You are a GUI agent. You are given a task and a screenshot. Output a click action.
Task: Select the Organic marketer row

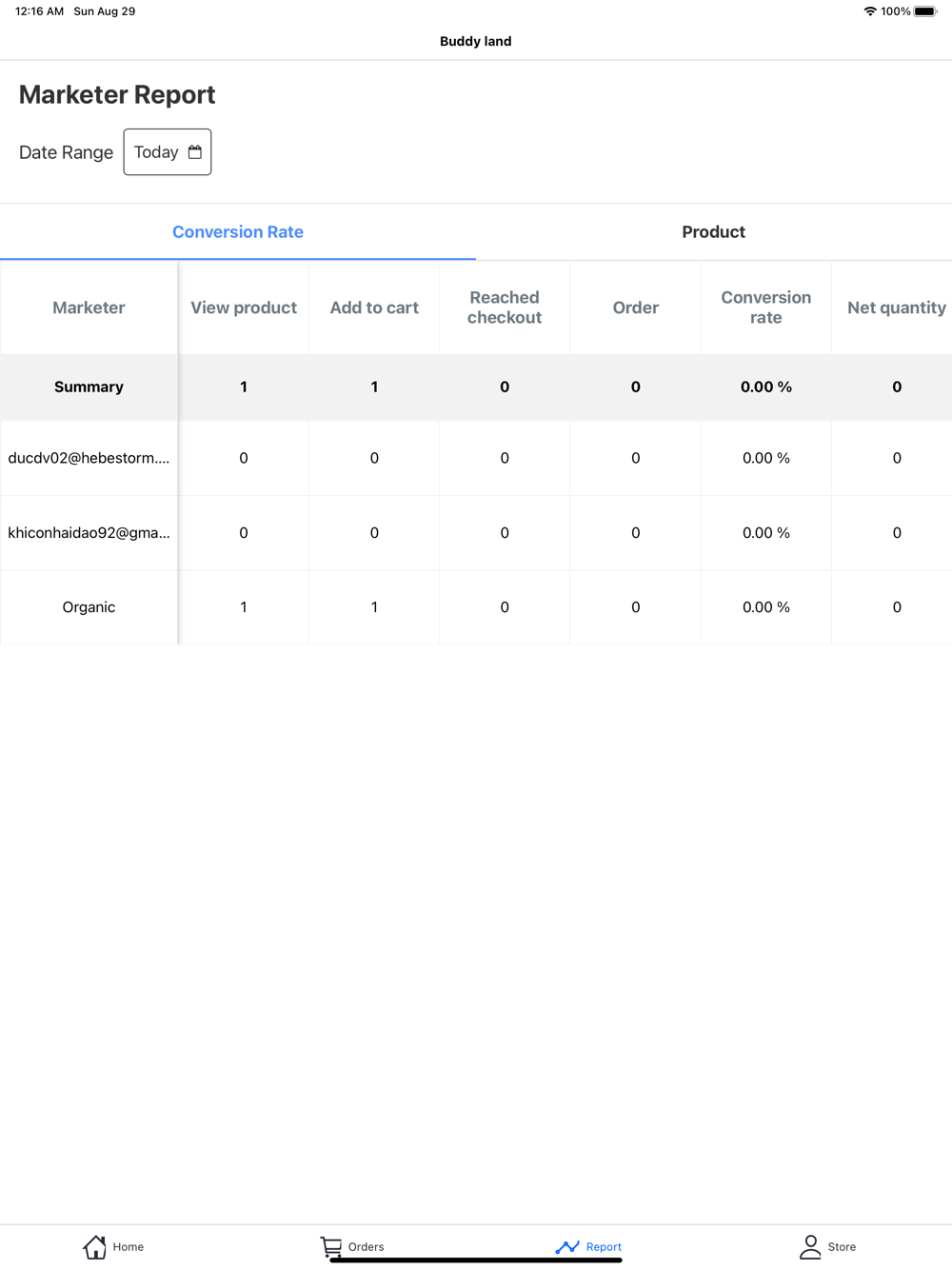pos(89,607)
